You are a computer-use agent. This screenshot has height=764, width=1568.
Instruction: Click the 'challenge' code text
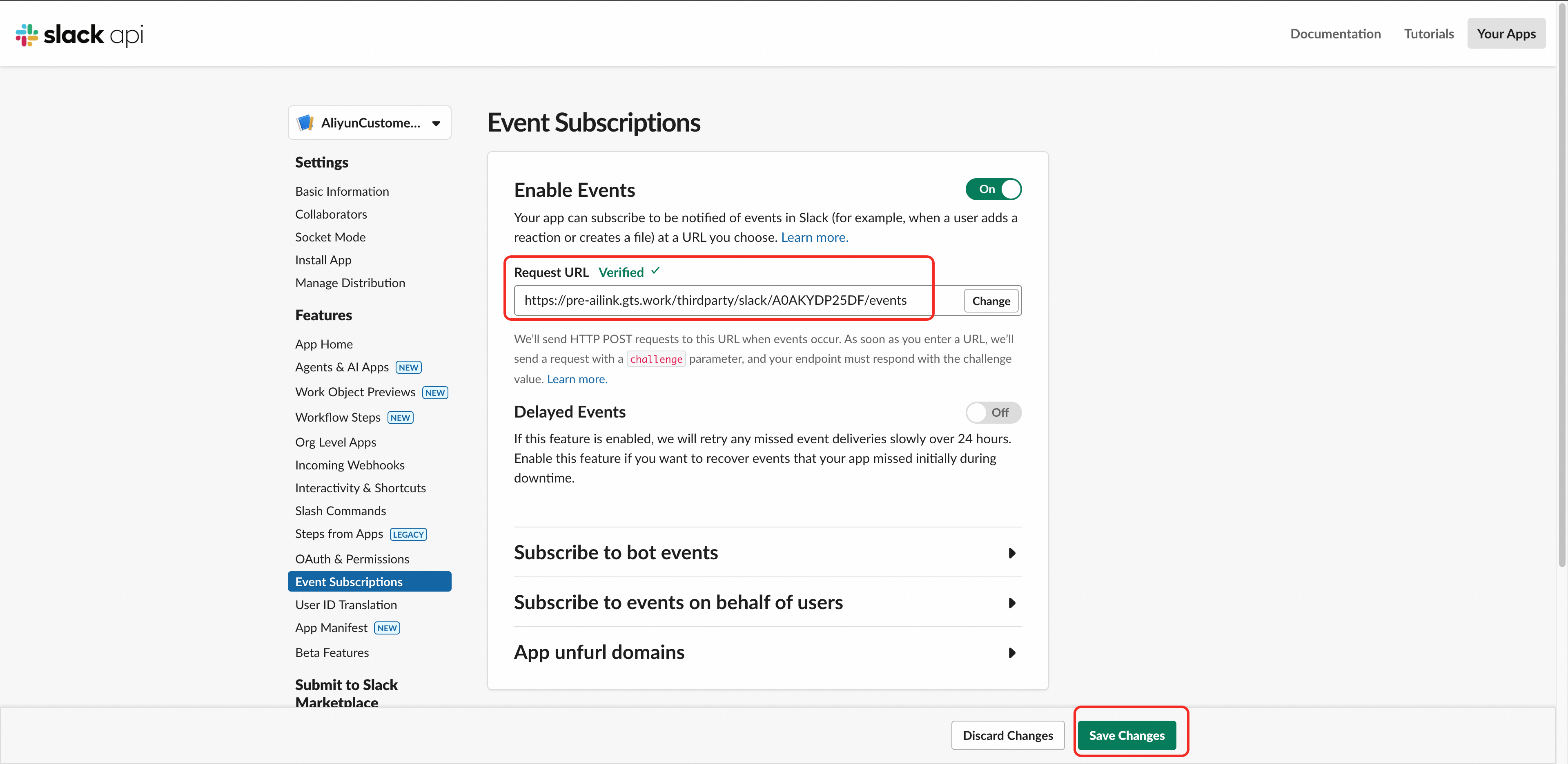656,360
